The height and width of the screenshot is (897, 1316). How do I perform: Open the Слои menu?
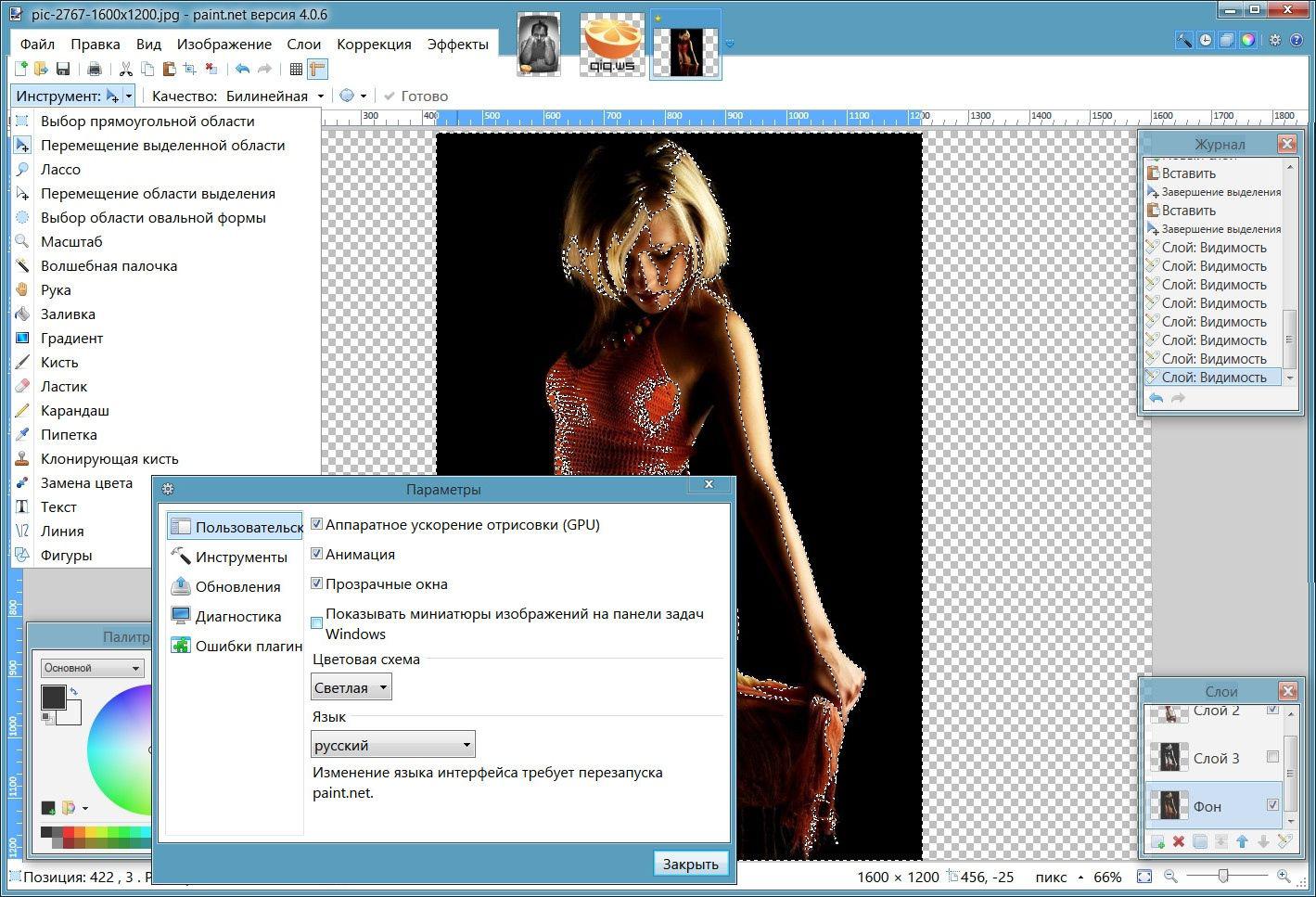point(303,44)
